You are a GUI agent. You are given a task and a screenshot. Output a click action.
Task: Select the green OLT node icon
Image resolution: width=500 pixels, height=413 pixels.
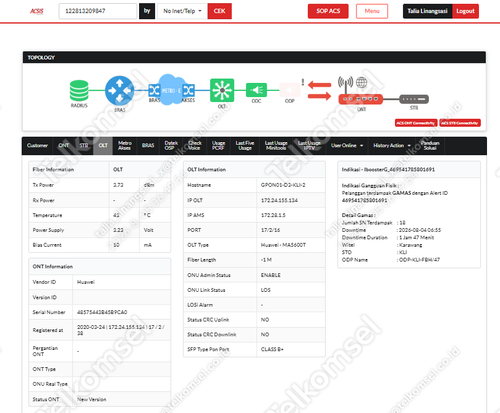click(222, 90)
